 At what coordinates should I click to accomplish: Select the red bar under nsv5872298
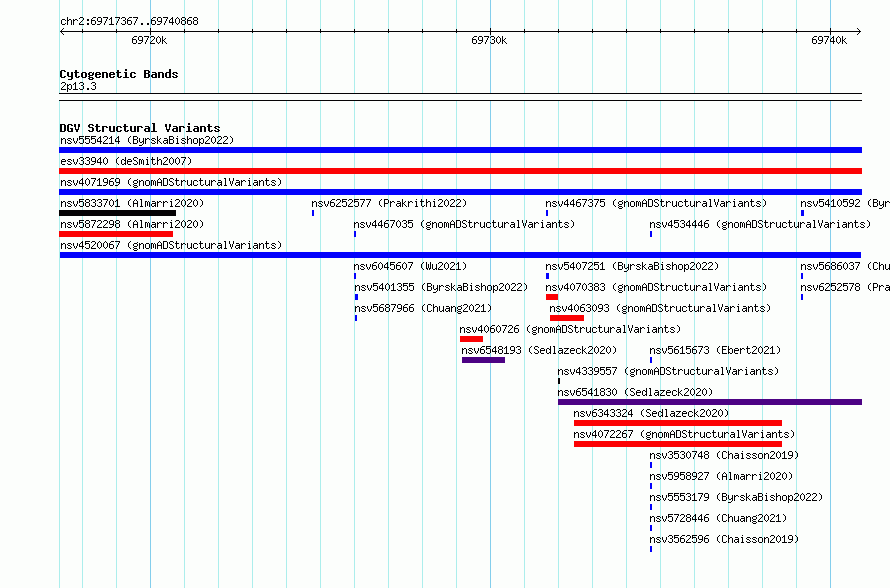pyautogui.click(x=116, y=234)
